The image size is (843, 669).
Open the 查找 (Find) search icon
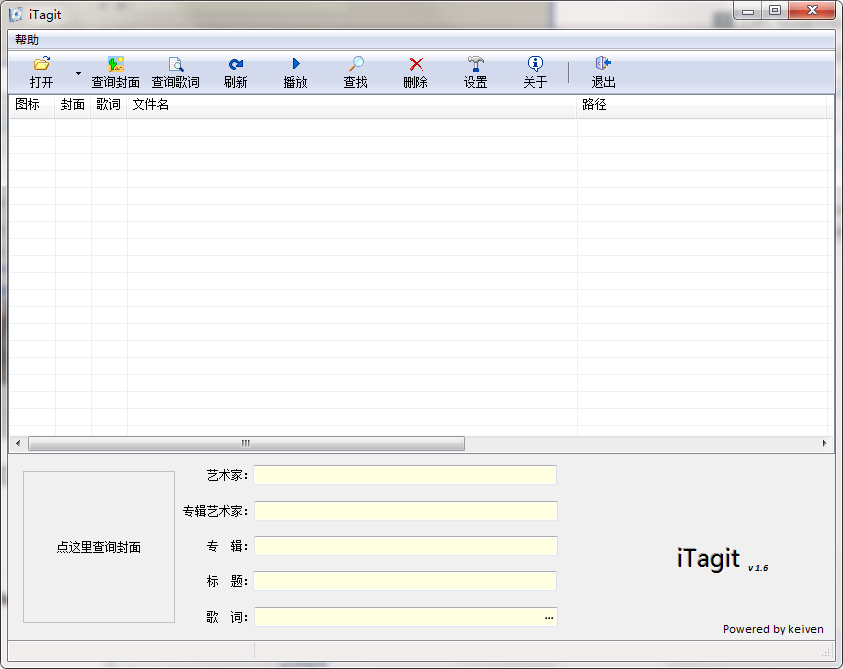click(355, 72)
